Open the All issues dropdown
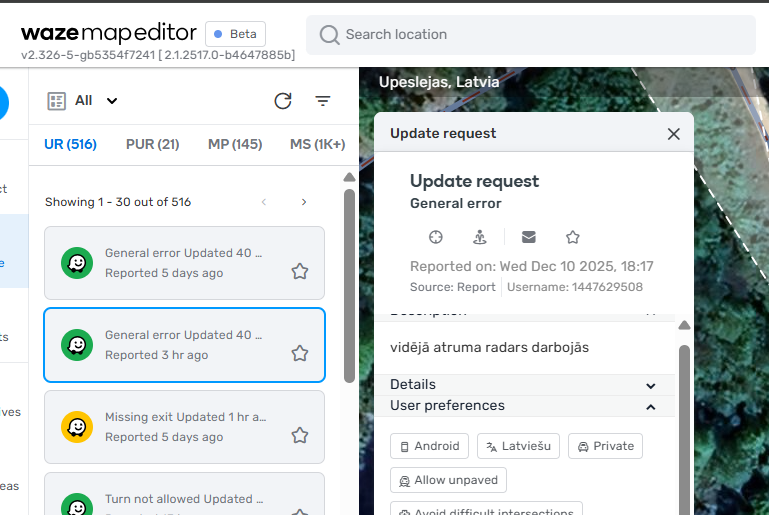The width and height of the screenshot is (769, 515). [84, 100]
